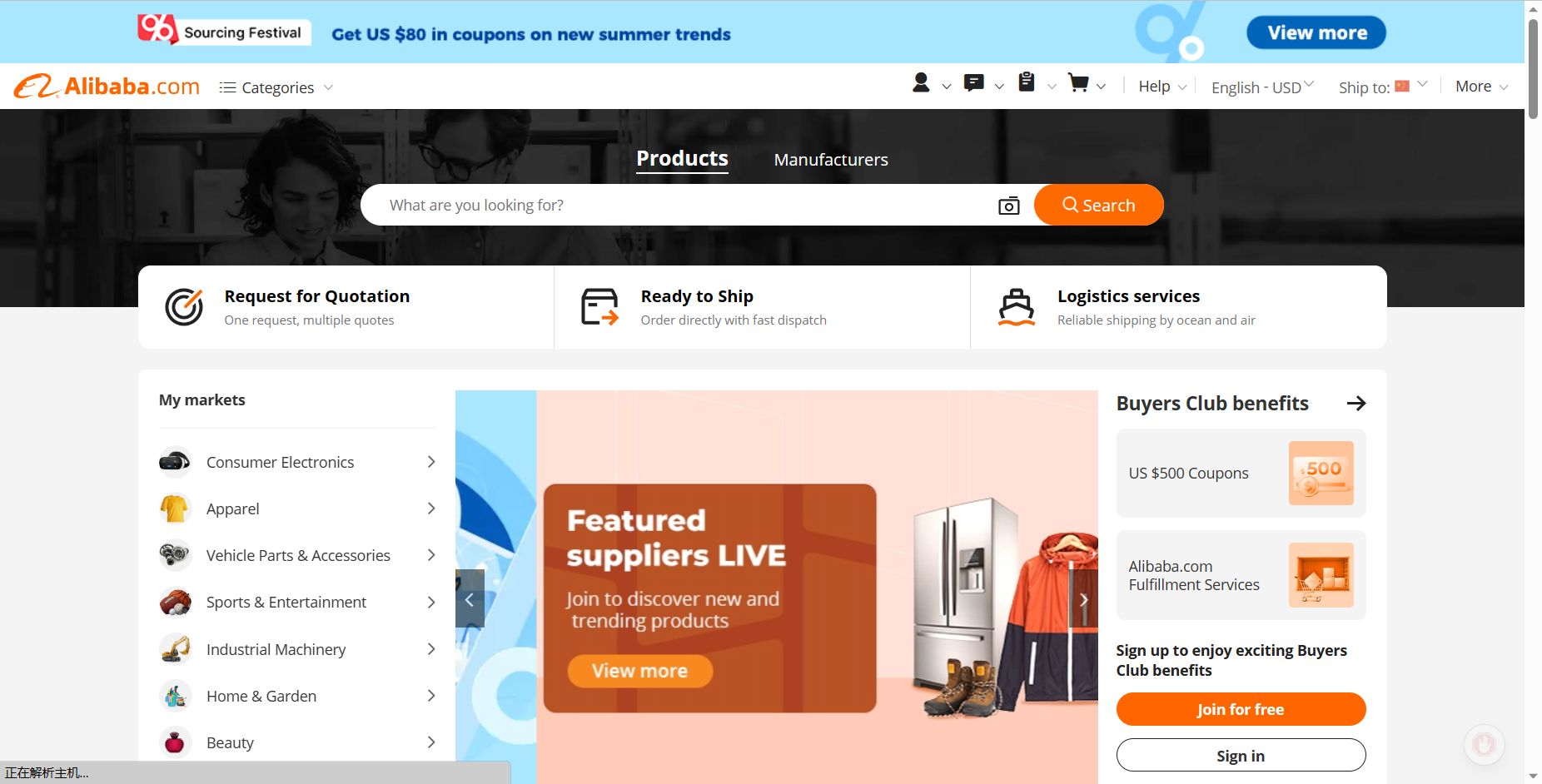Expand Consumer Electronics market category
Image resolution: width=1542 pixels, height=784 pixels.
click(x=297, y=462)
